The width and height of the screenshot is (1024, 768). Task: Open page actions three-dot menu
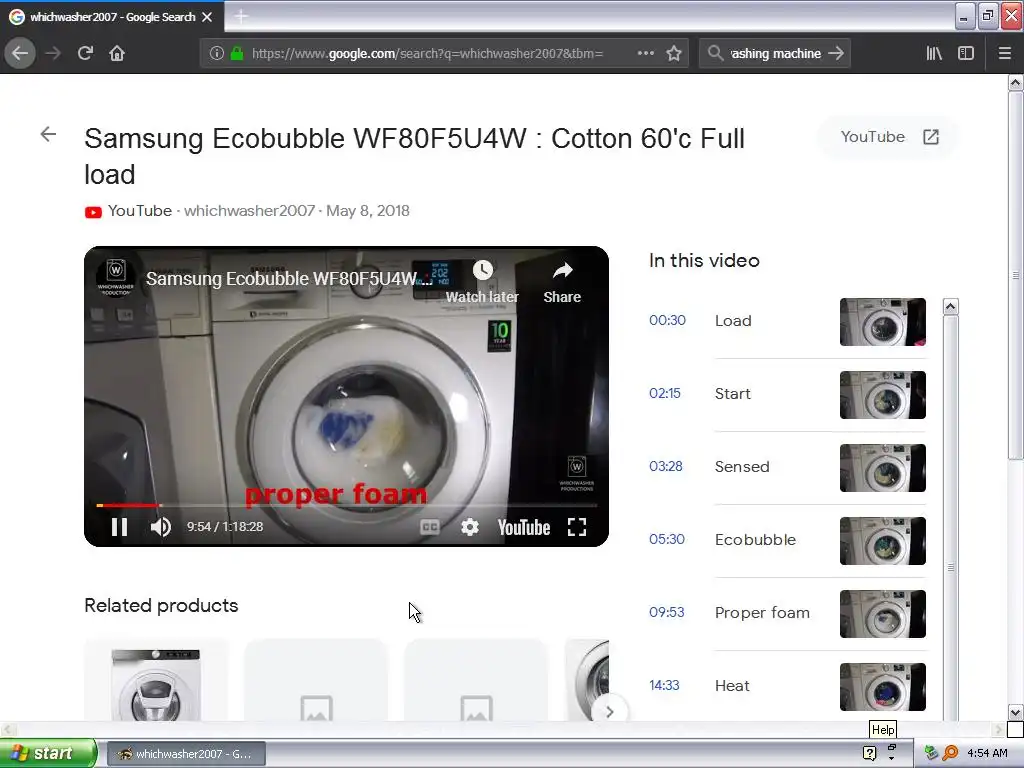(645, 53)
